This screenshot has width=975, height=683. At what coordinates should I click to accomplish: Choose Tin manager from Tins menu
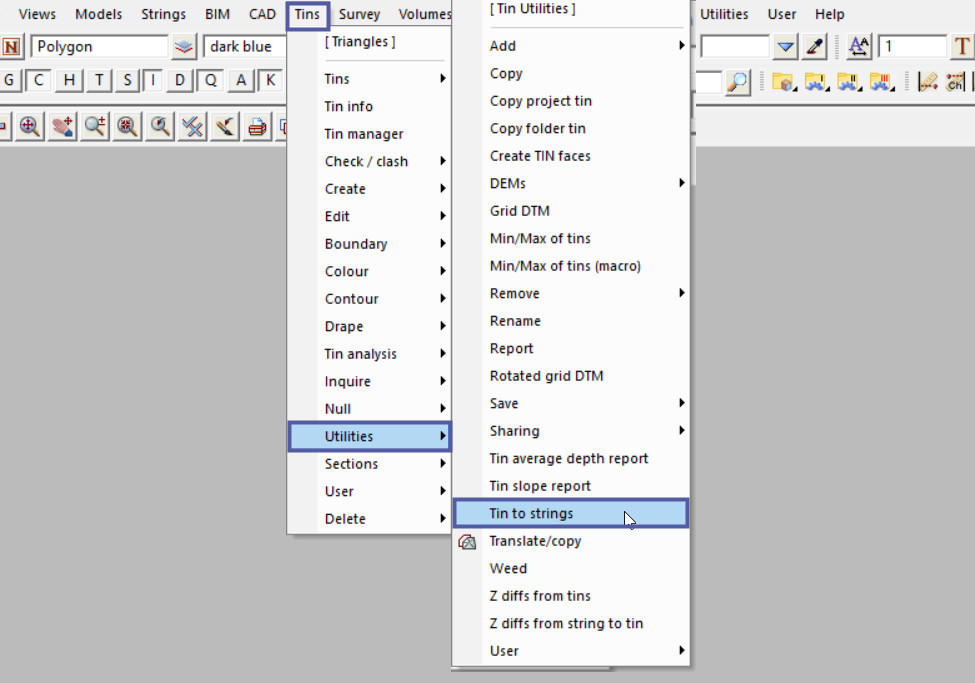(364, 134)
